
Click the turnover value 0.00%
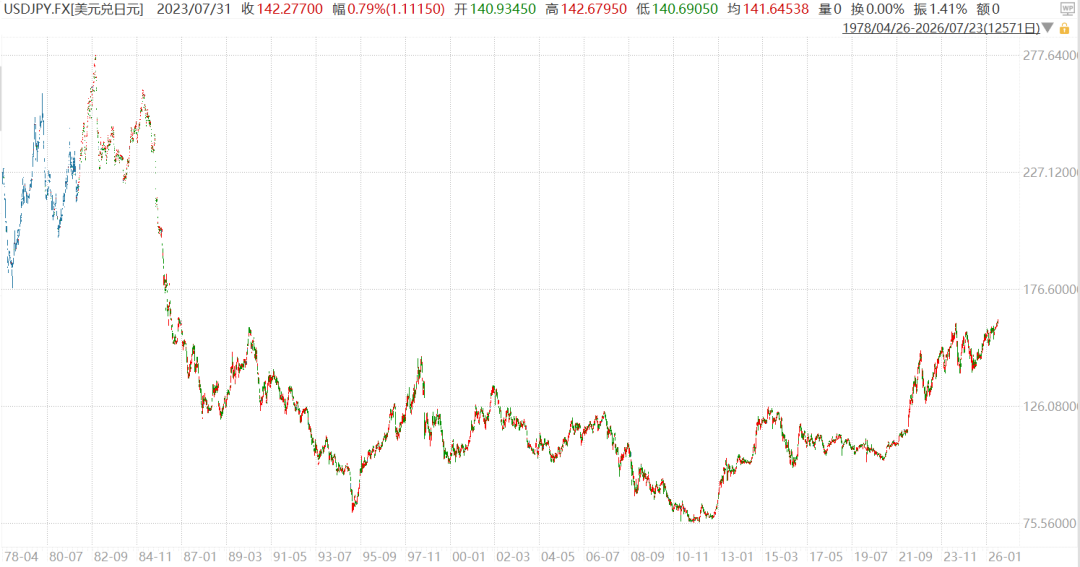[886, 9]
